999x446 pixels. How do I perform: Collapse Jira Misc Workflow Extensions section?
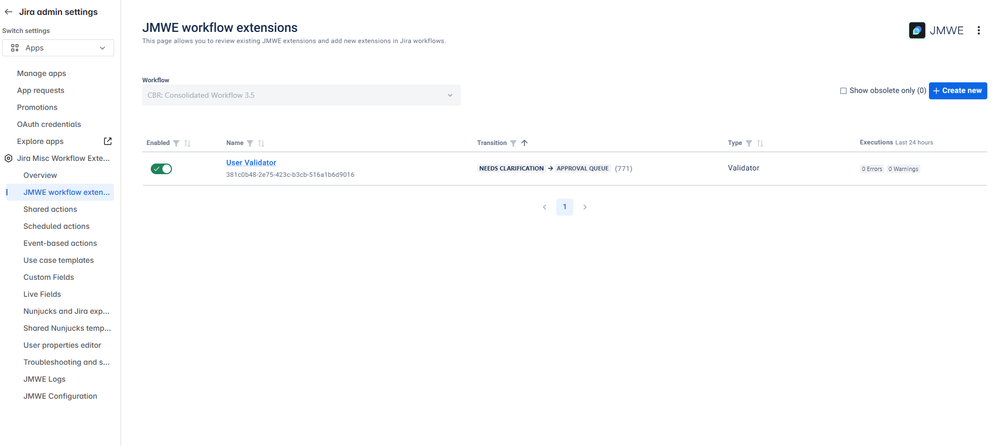[x=62, y=158]
